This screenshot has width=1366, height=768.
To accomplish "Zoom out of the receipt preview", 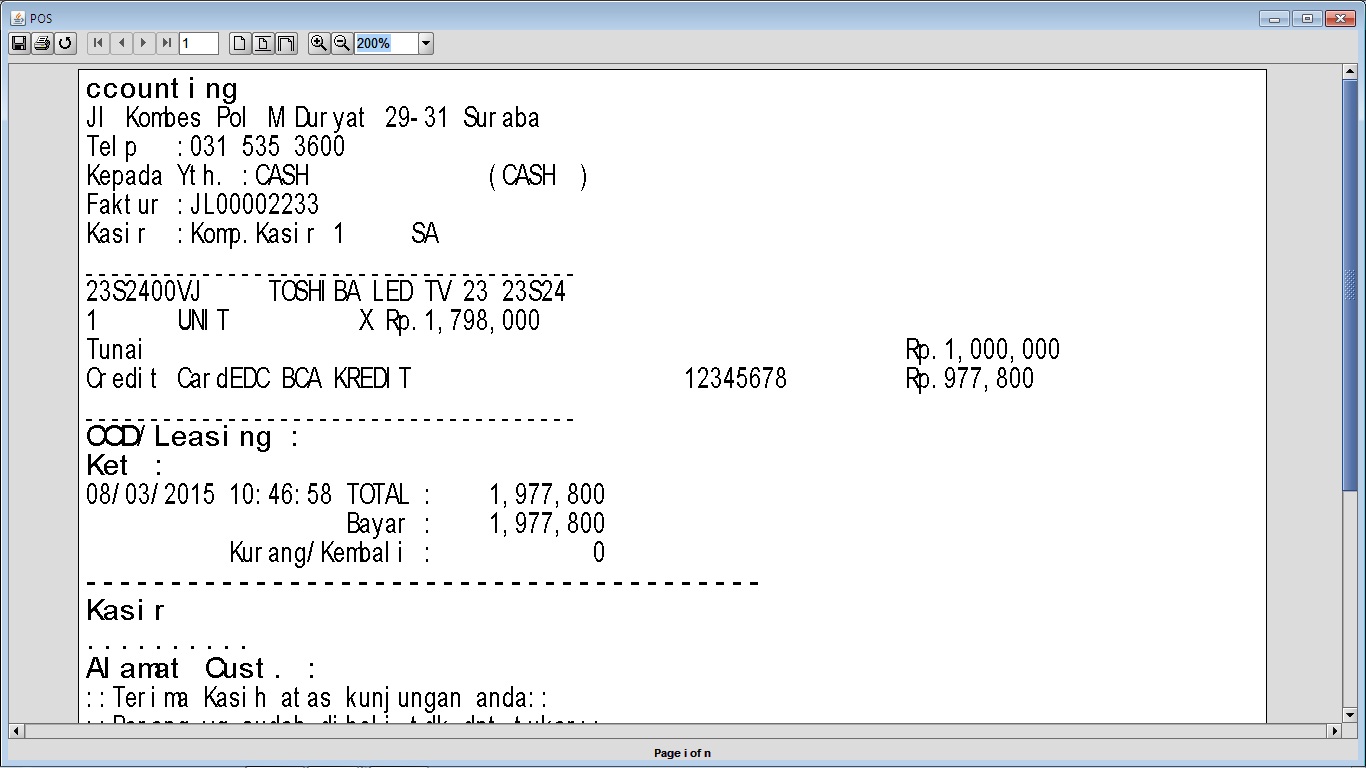I will tap(341, 43).
